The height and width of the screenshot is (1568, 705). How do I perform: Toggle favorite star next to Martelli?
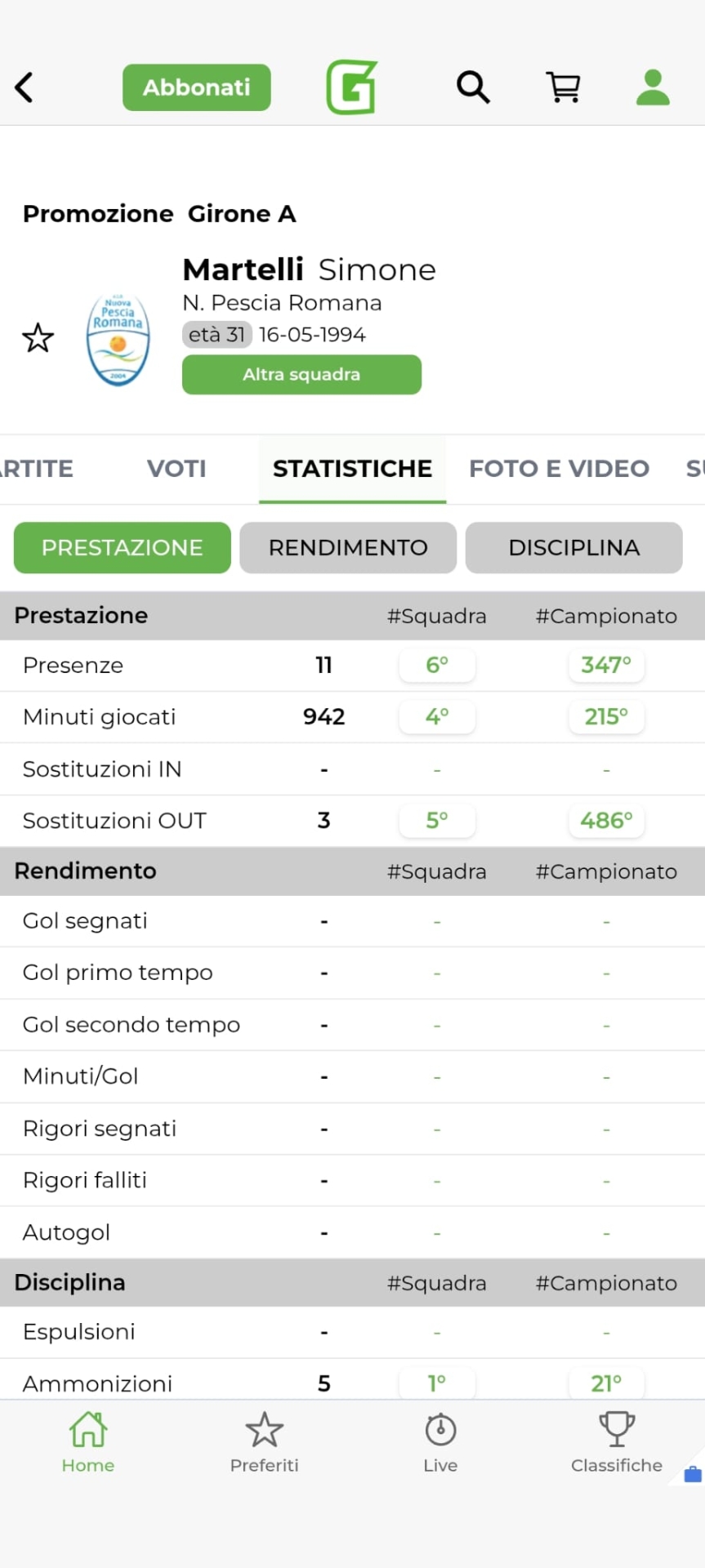point(38,338)
